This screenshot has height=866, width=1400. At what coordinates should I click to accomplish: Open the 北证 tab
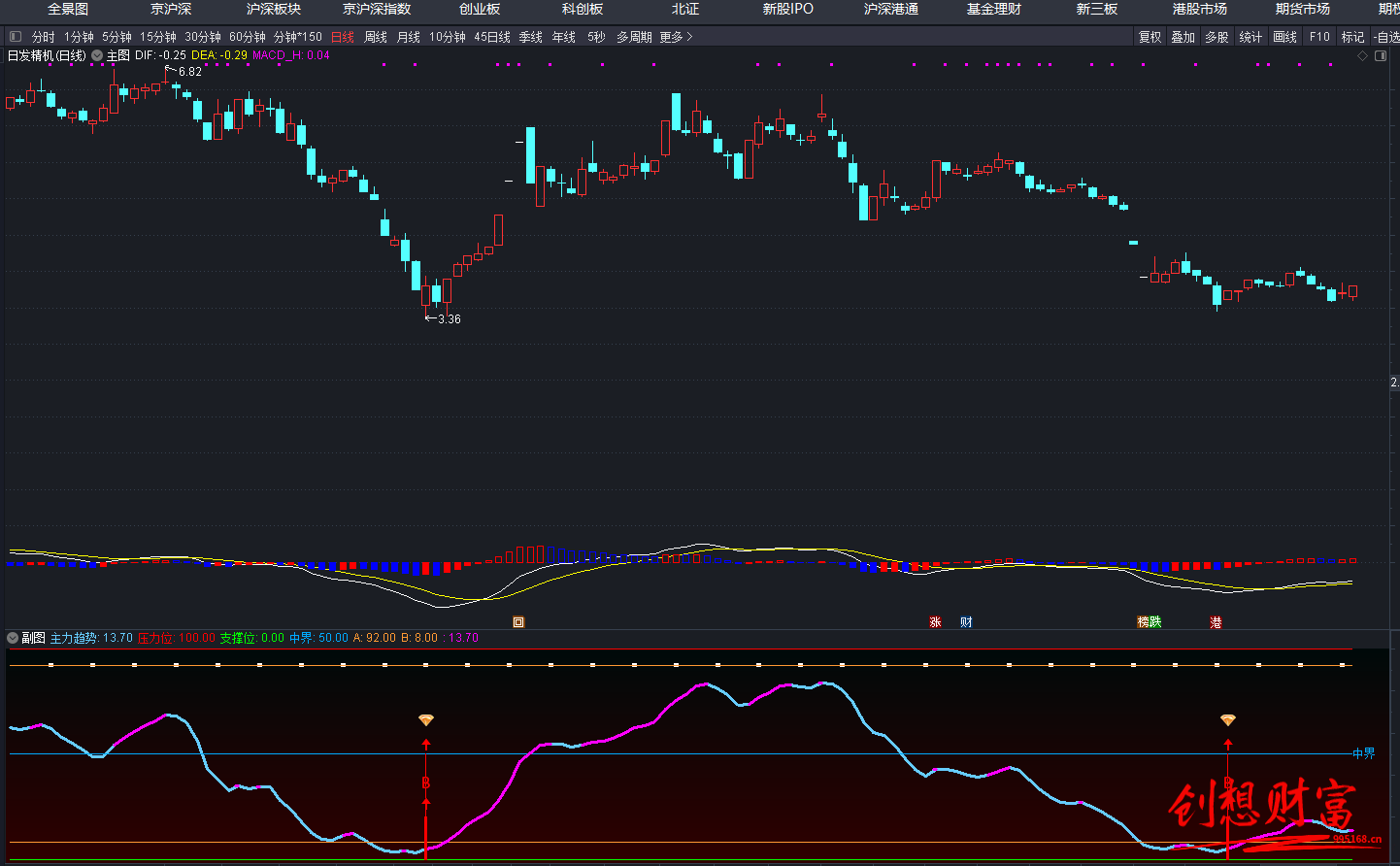[685, 9]
